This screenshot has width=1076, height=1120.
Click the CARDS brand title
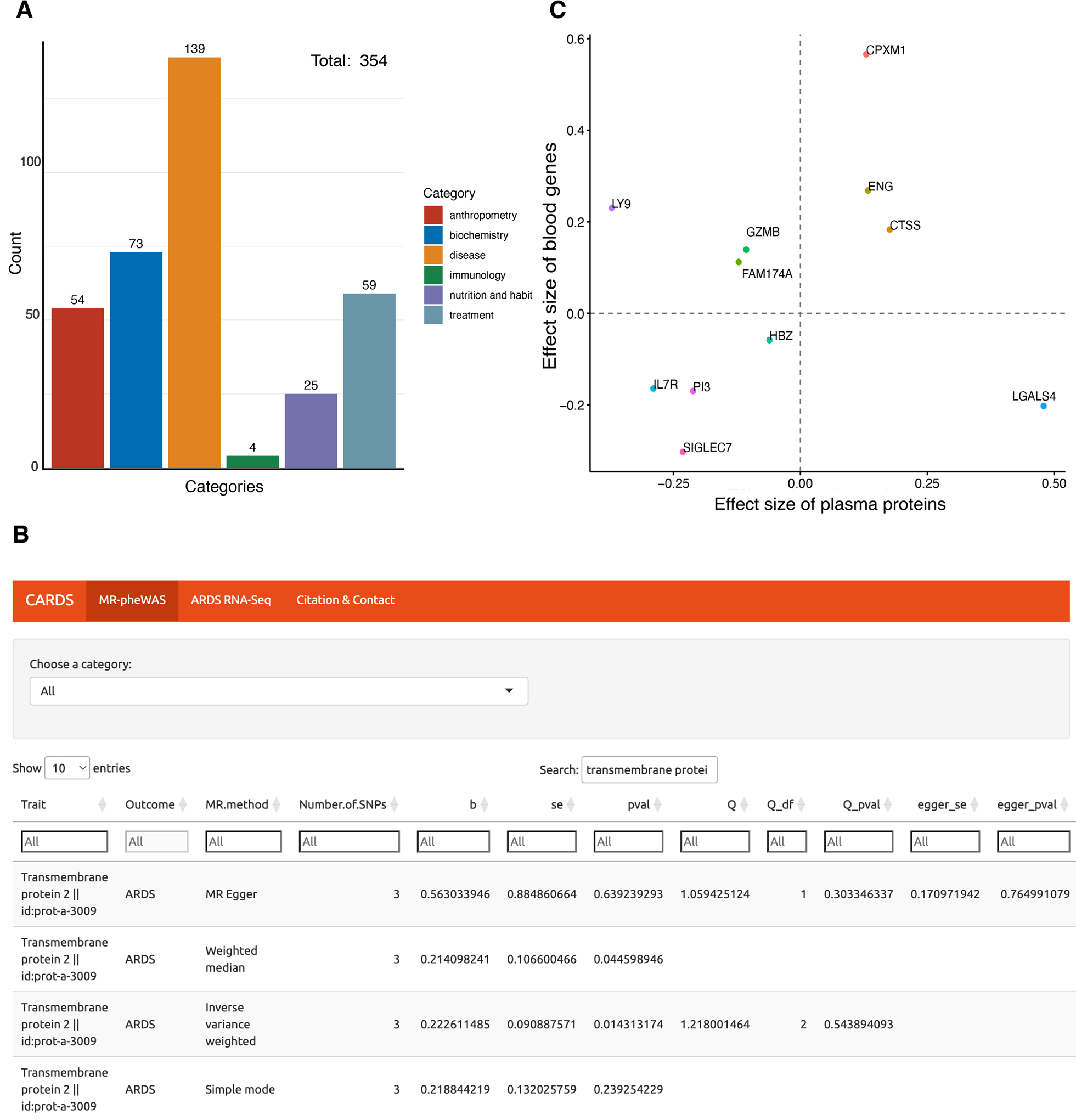50,600
